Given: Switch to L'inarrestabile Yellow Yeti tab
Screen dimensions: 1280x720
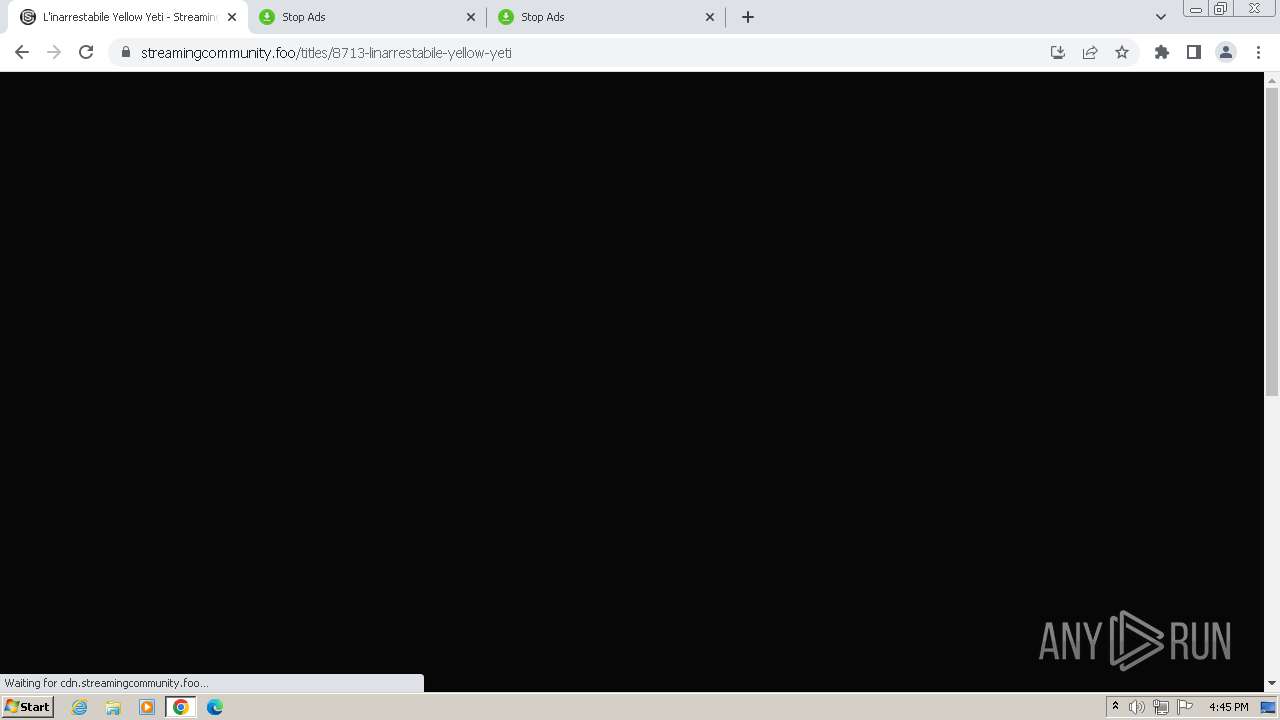Looking at the screenshot, I should pos(128,17).
